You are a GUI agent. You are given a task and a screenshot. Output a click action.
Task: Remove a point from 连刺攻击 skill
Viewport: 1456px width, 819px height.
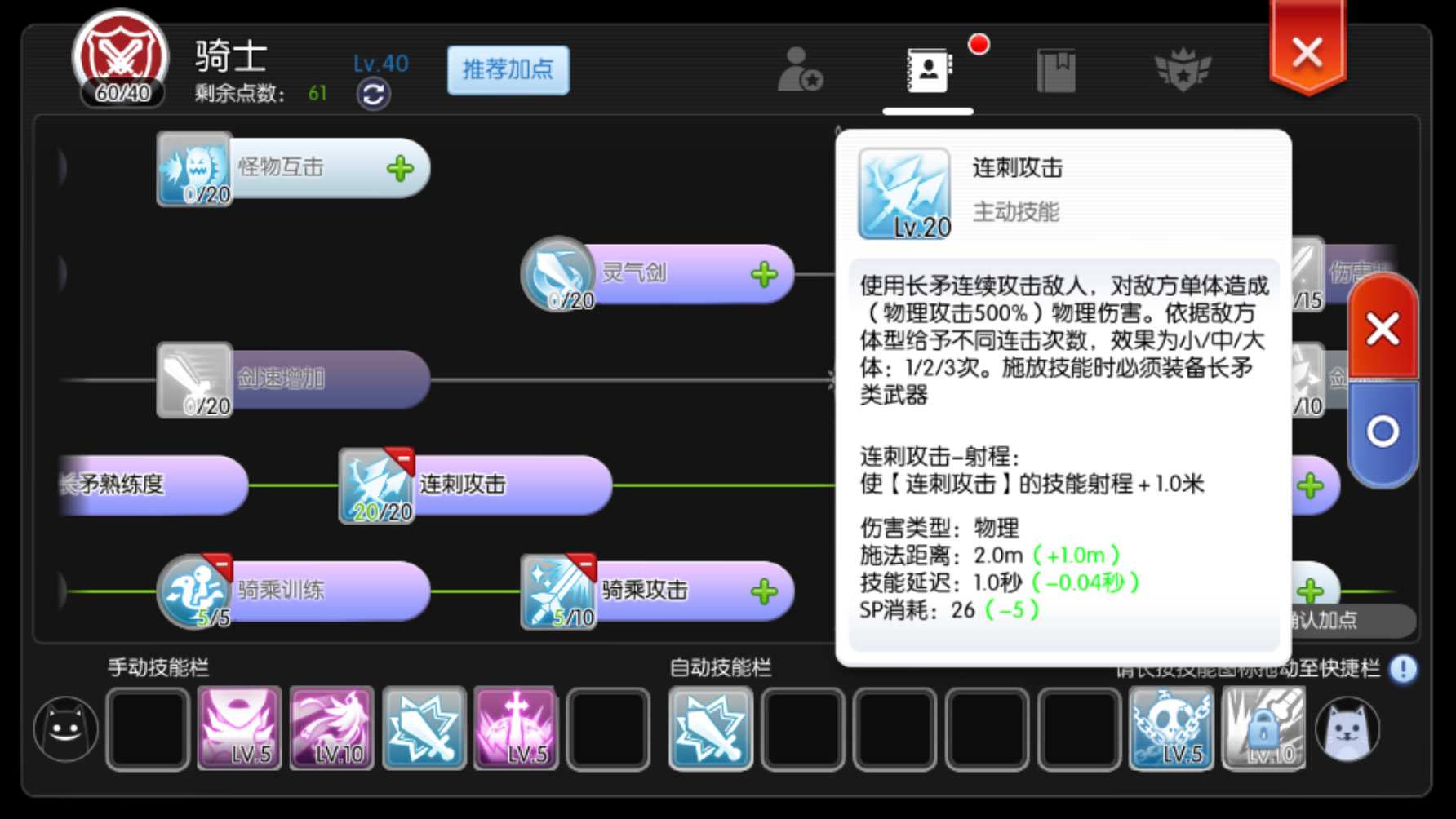[x=401, y=460]
